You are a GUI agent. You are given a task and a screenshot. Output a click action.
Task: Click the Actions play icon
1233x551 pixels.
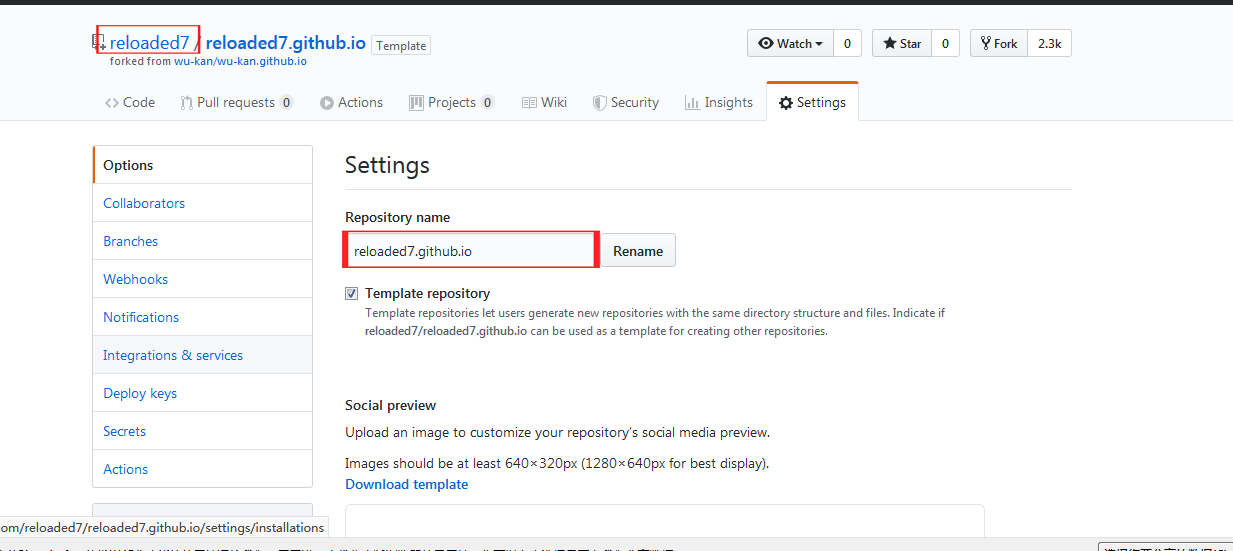tap(327, 103)
